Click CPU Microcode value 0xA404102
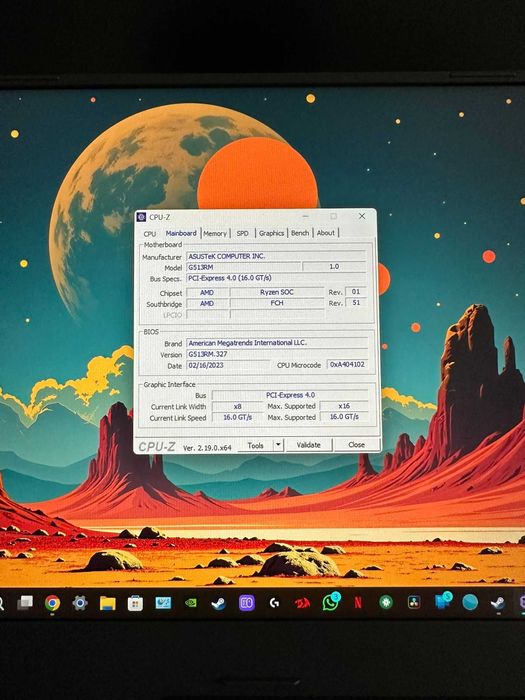The width and height of the screenshot is (525, 700). 347,364
